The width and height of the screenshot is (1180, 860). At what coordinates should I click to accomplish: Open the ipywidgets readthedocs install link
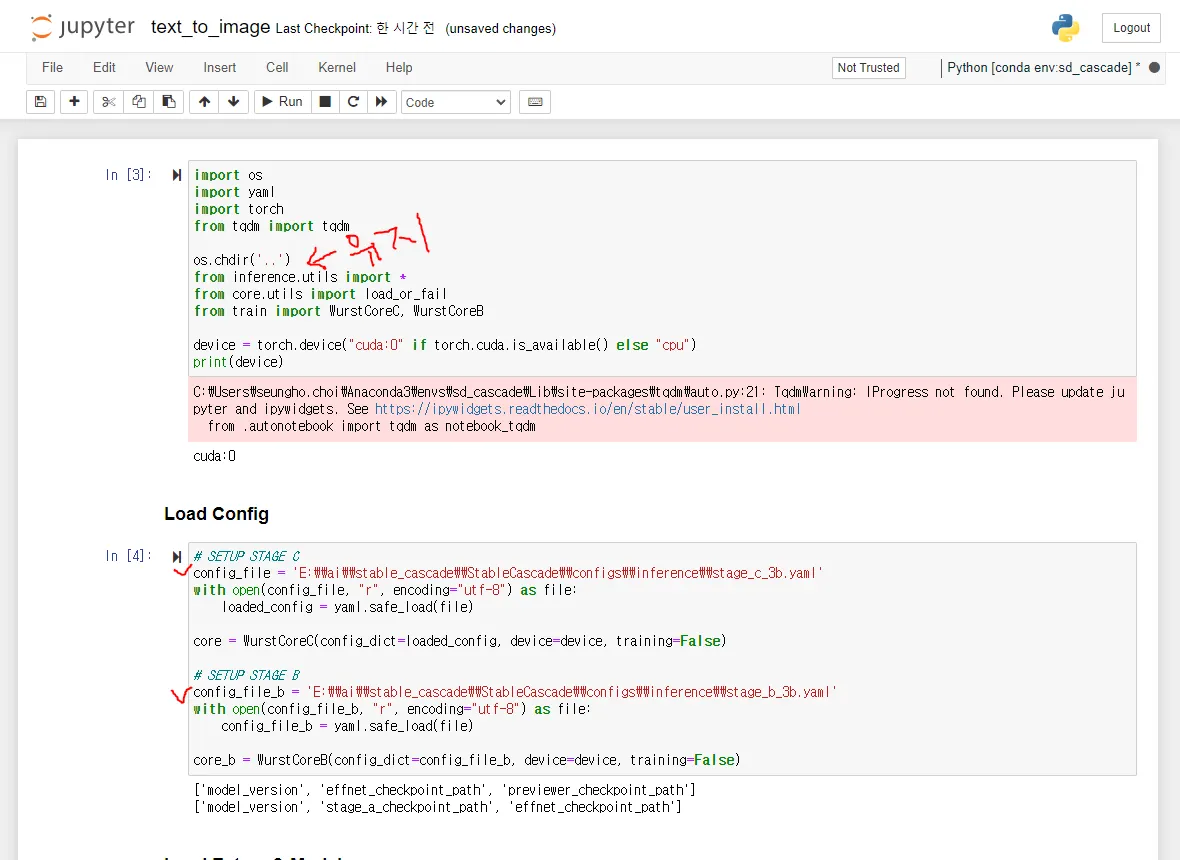[x=587, y=409]
